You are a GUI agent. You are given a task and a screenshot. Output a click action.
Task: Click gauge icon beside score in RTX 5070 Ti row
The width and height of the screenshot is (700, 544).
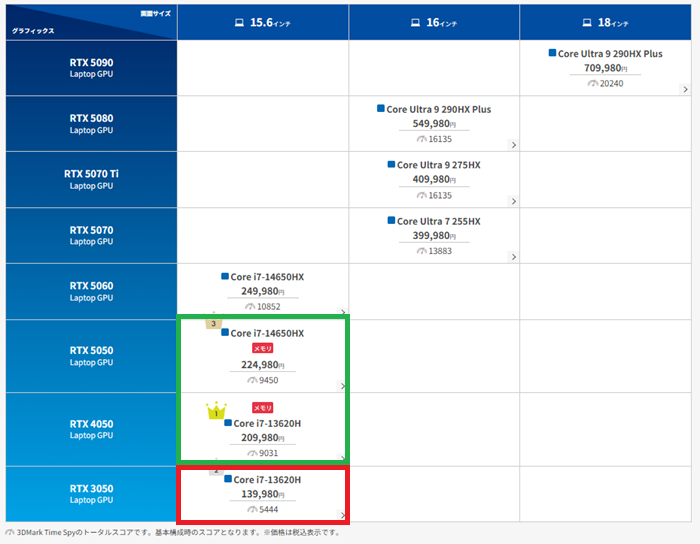[x=421, y=195]
